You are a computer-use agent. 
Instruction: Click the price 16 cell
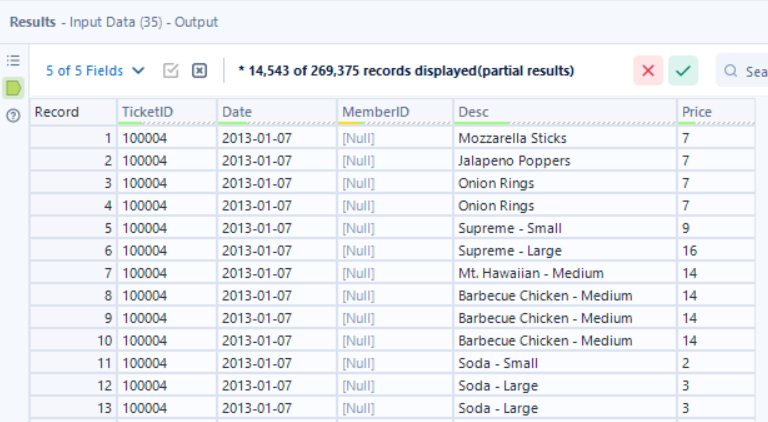coord(690,250)
